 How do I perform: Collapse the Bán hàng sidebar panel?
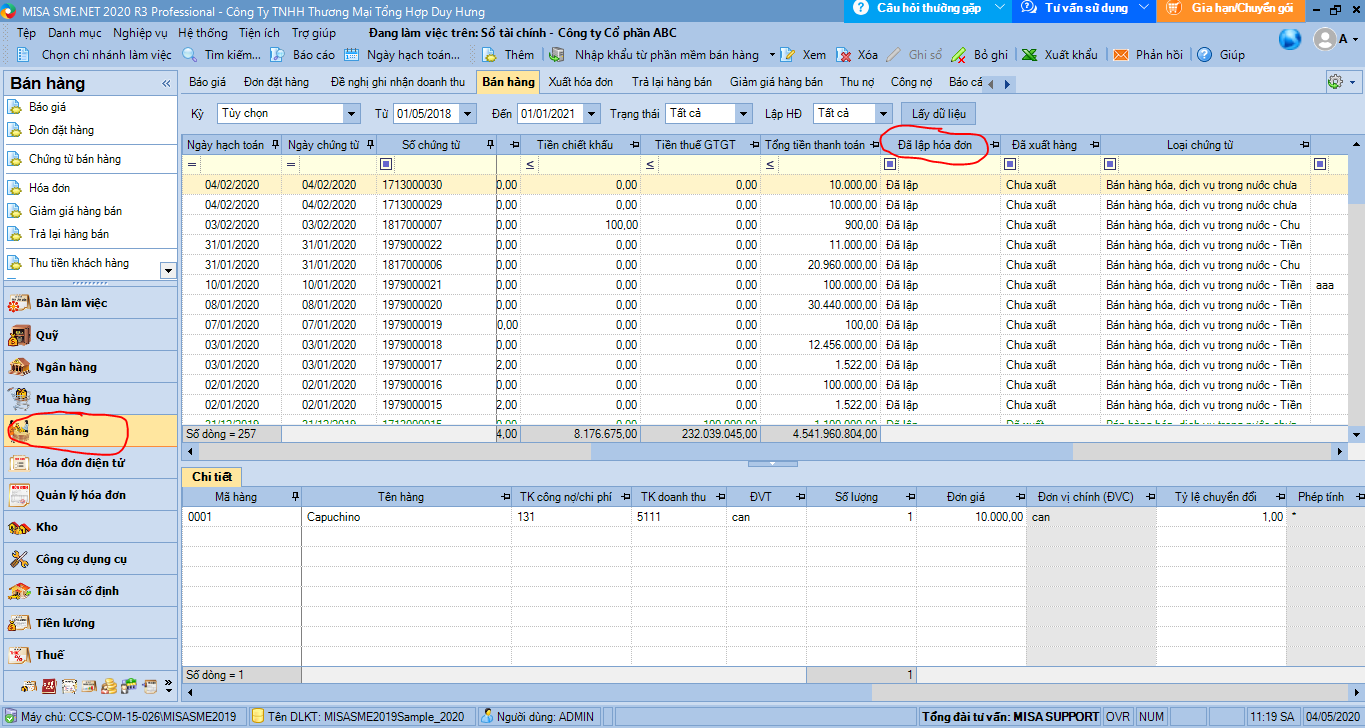166,84
